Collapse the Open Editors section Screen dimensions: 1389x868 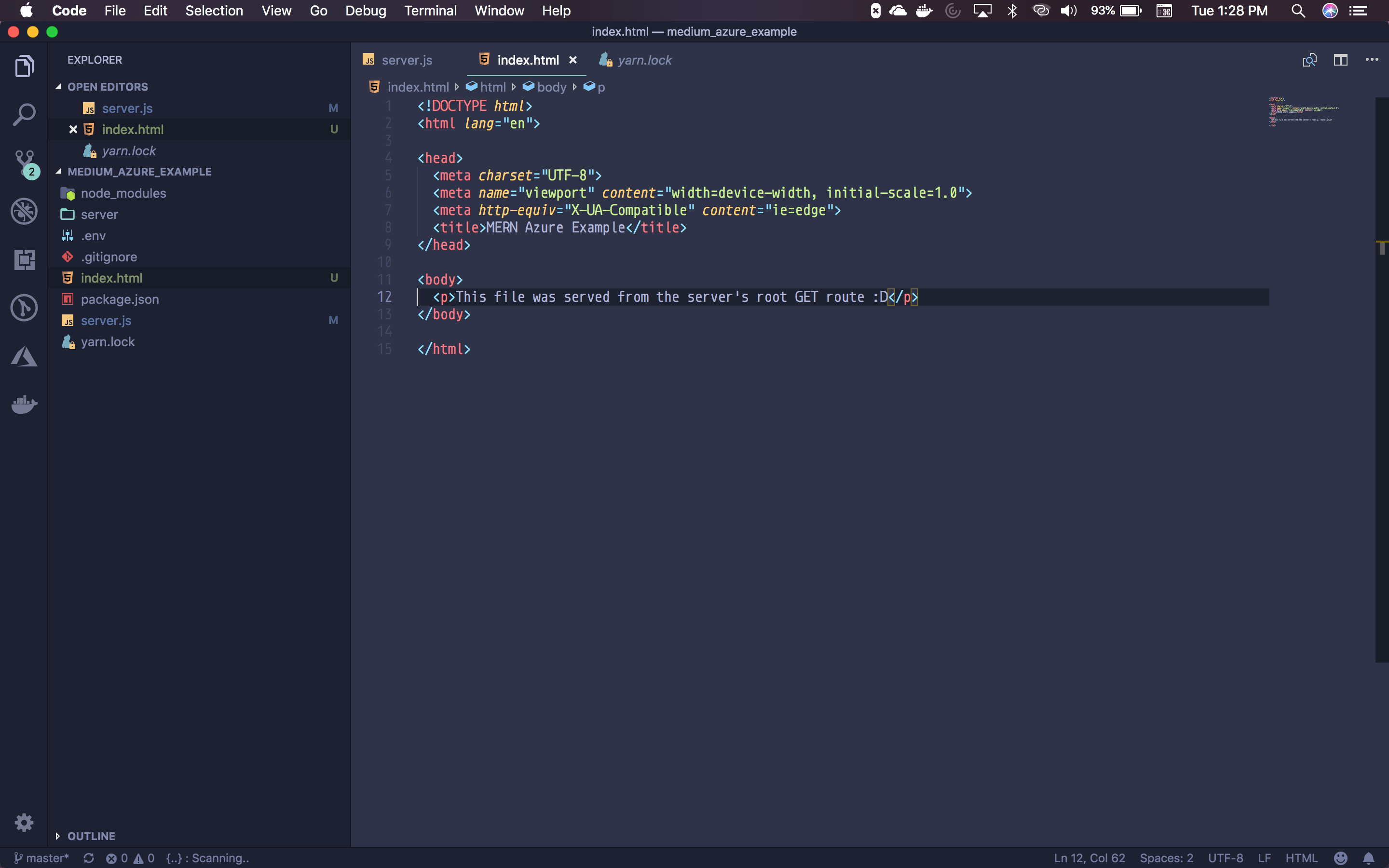pos(108,87)
